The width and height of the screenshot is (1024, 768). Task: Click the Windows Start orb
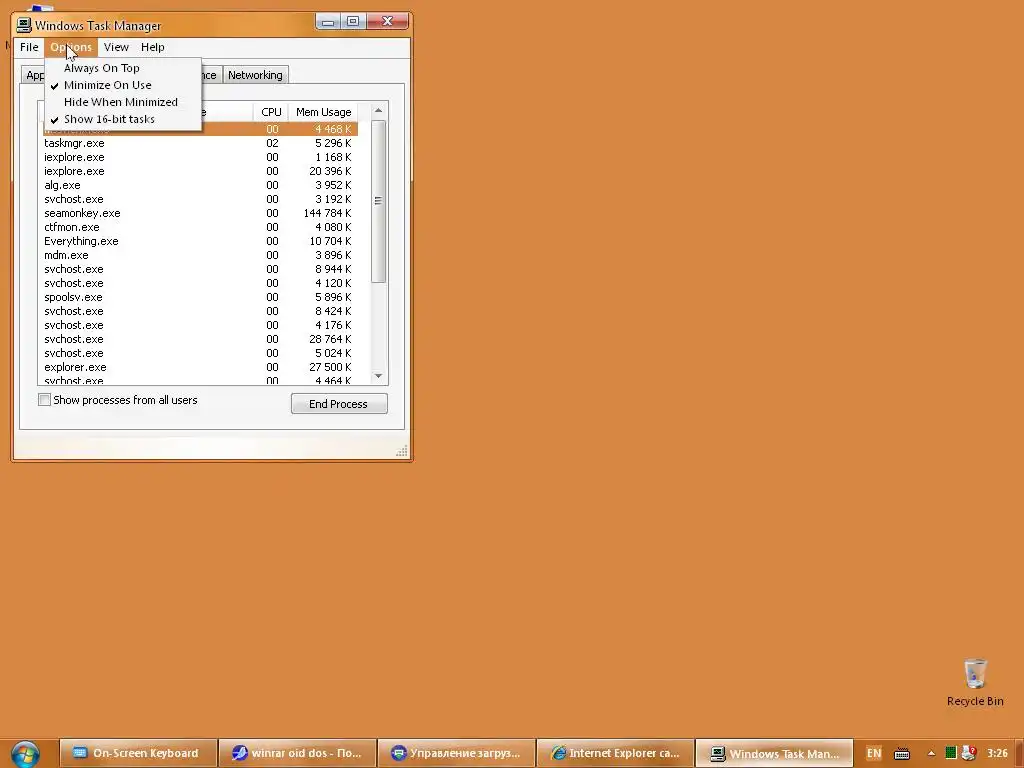pyautogui.click(x=25, y=754)
